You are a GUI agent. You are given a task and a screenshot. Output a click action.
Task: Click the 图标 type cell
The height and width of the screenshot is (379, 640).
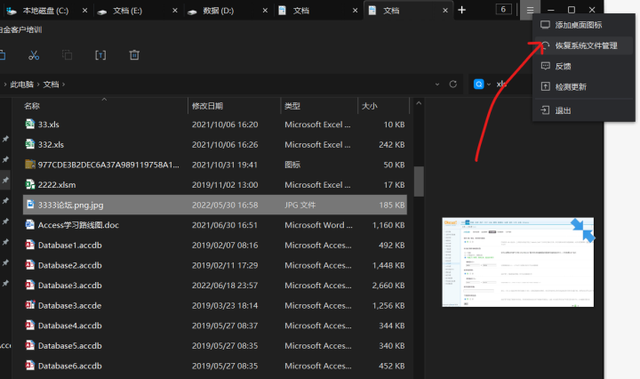click(292, 164)
